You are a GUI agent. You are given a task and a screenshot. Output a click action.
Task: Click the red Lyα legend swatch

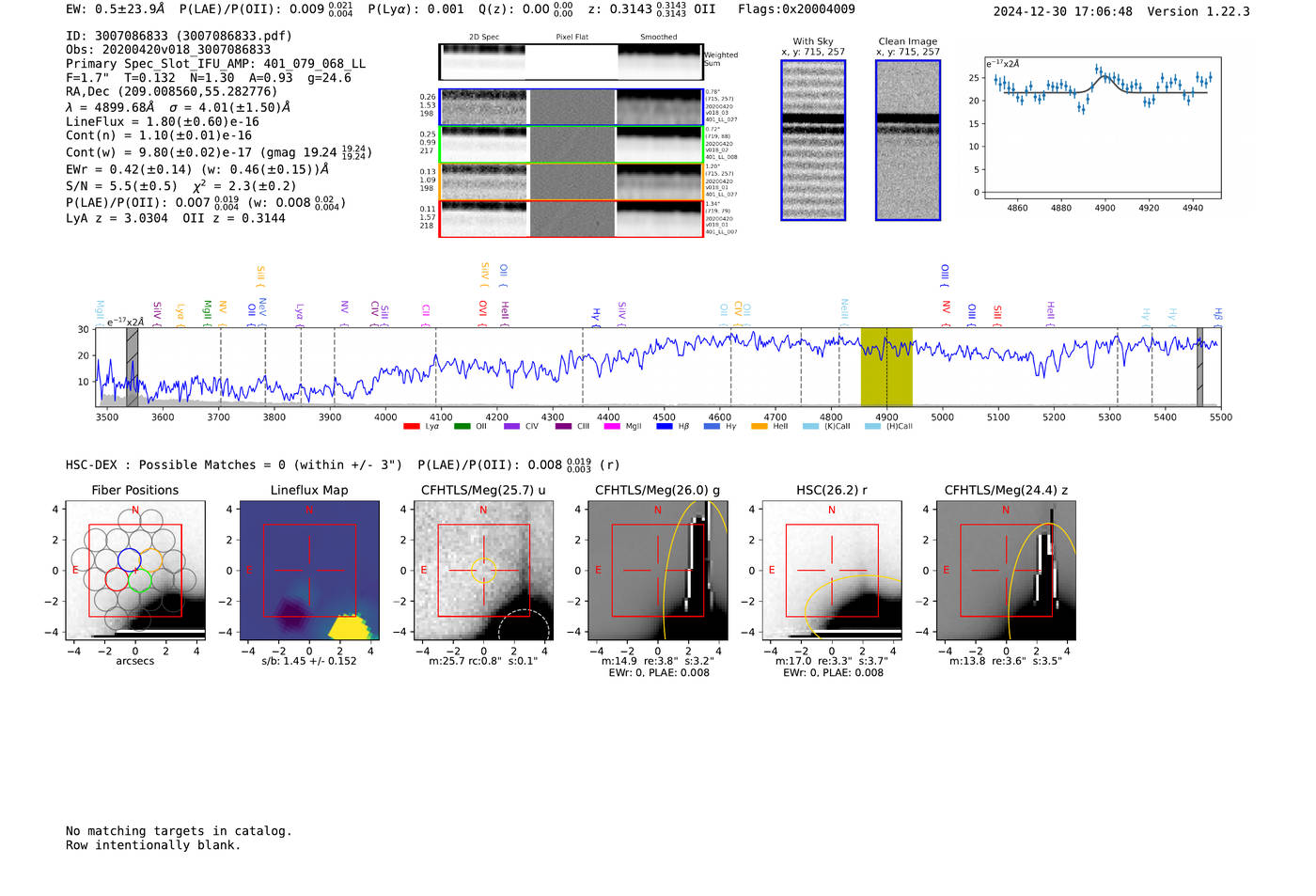click(x=411, y=427)
